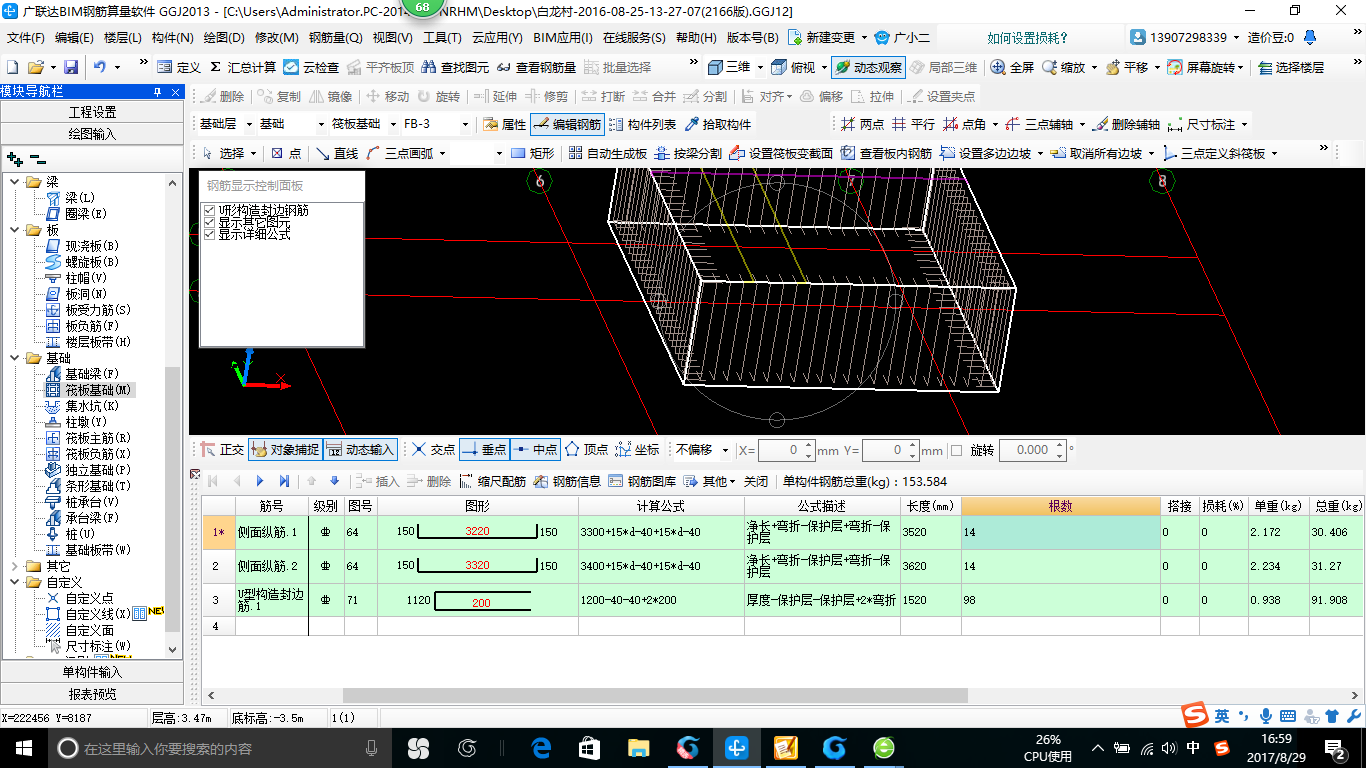Click the 工程设置 panel button
The image size is (1366, 768).
(x=92, y=112)
